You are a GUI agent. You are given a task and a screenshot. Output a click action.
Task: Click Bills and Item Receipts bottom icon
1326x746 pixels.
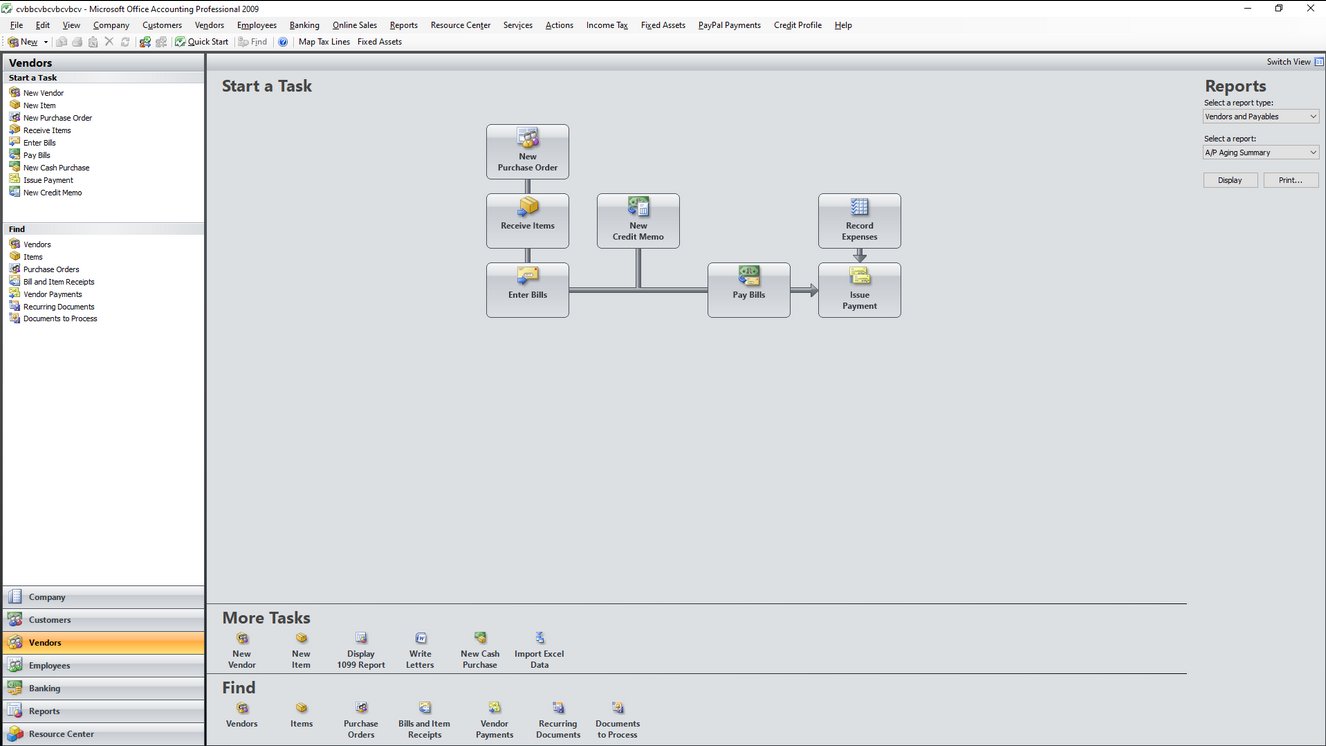(424, 708)
